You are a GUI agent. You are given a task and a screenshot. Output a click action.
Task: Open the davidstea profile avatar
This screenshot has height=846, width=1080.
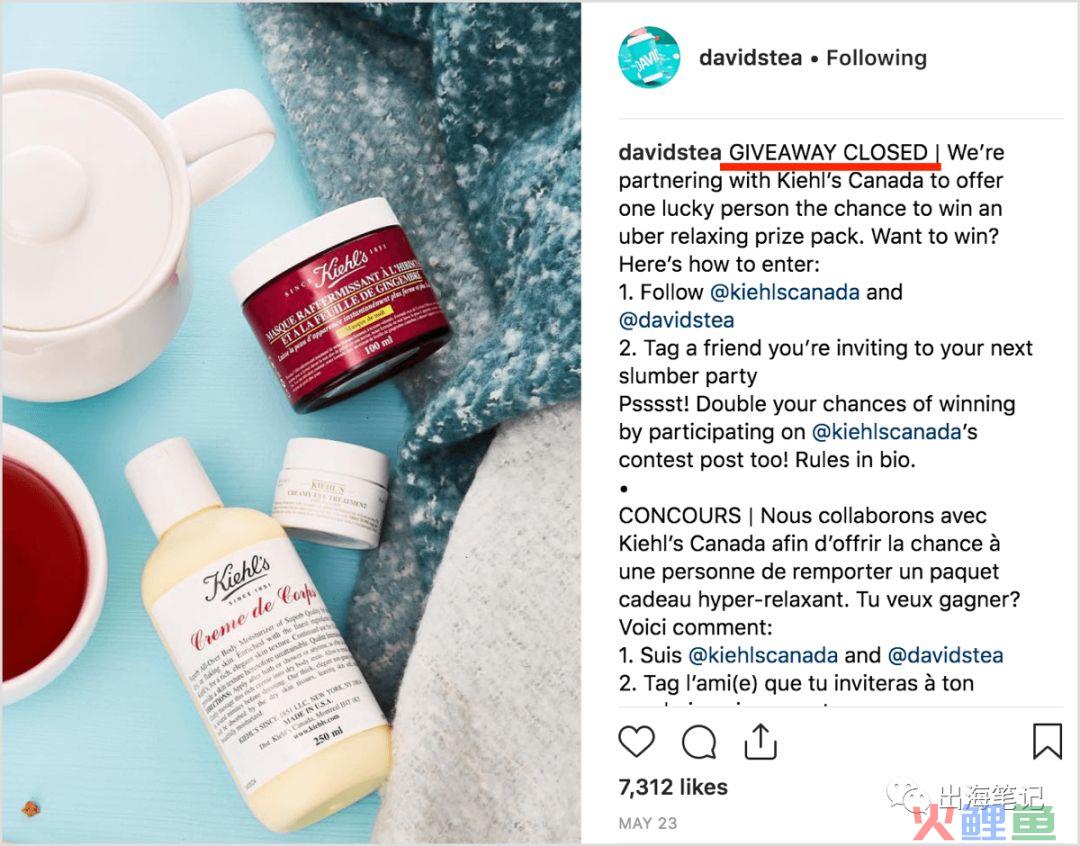(x=649, y=57)
